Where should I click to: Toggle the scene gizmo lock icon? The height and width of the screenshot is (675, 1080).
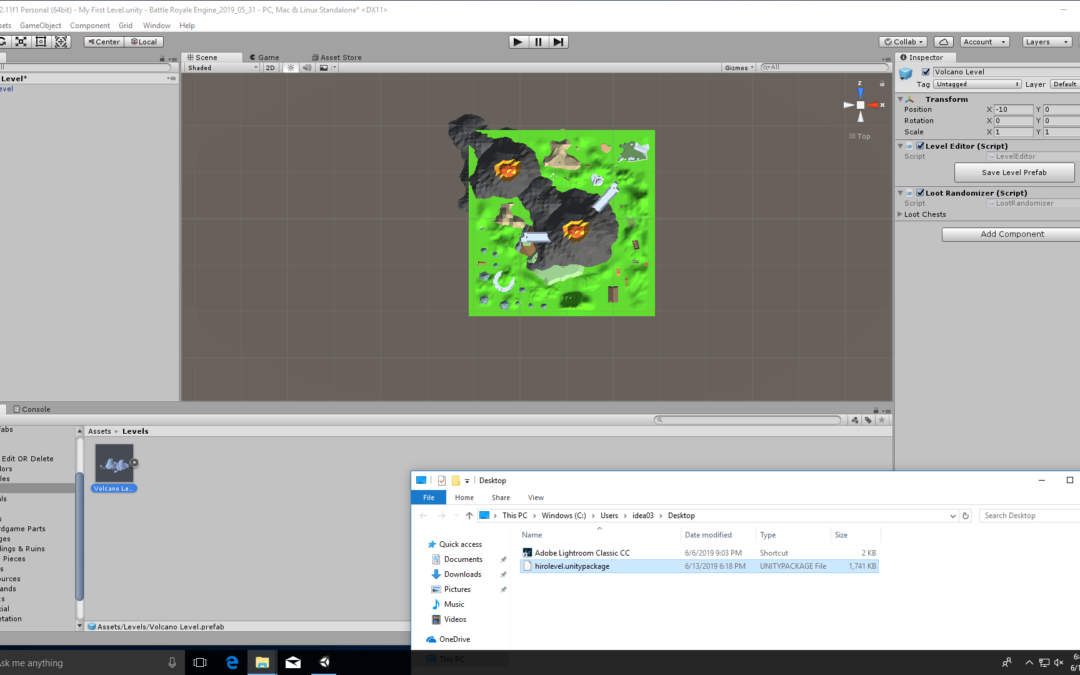tap(882, 83)
